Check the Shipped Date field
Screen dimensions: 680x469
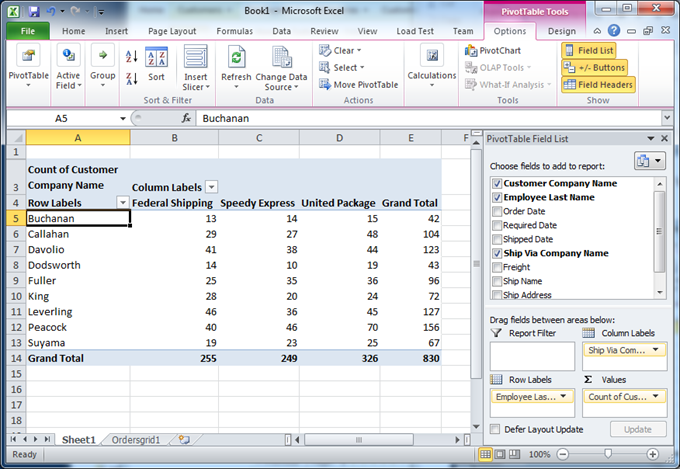click(x=497, y=239)
